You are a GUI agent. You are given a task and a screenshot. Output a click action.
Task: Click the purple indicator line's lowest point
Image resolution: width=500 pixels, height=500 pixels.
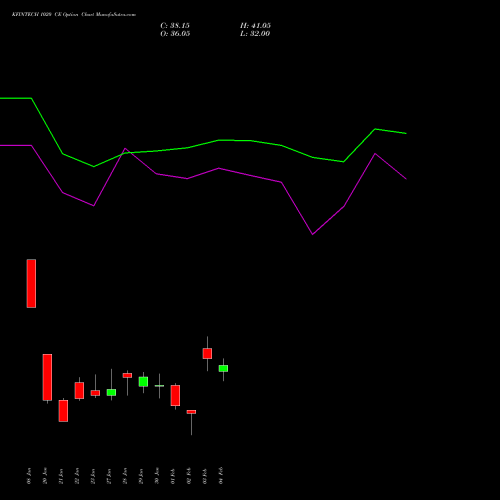[313, 234]
